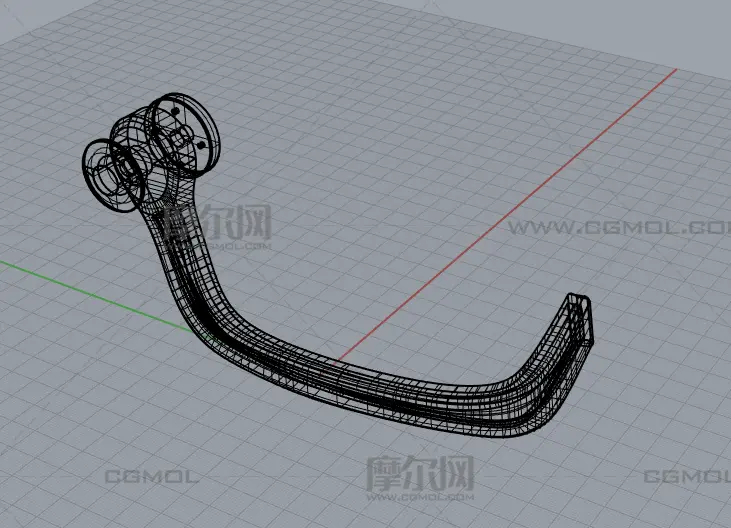
Task: Select the large disc with two bolt holes
Action: [184, 135]
